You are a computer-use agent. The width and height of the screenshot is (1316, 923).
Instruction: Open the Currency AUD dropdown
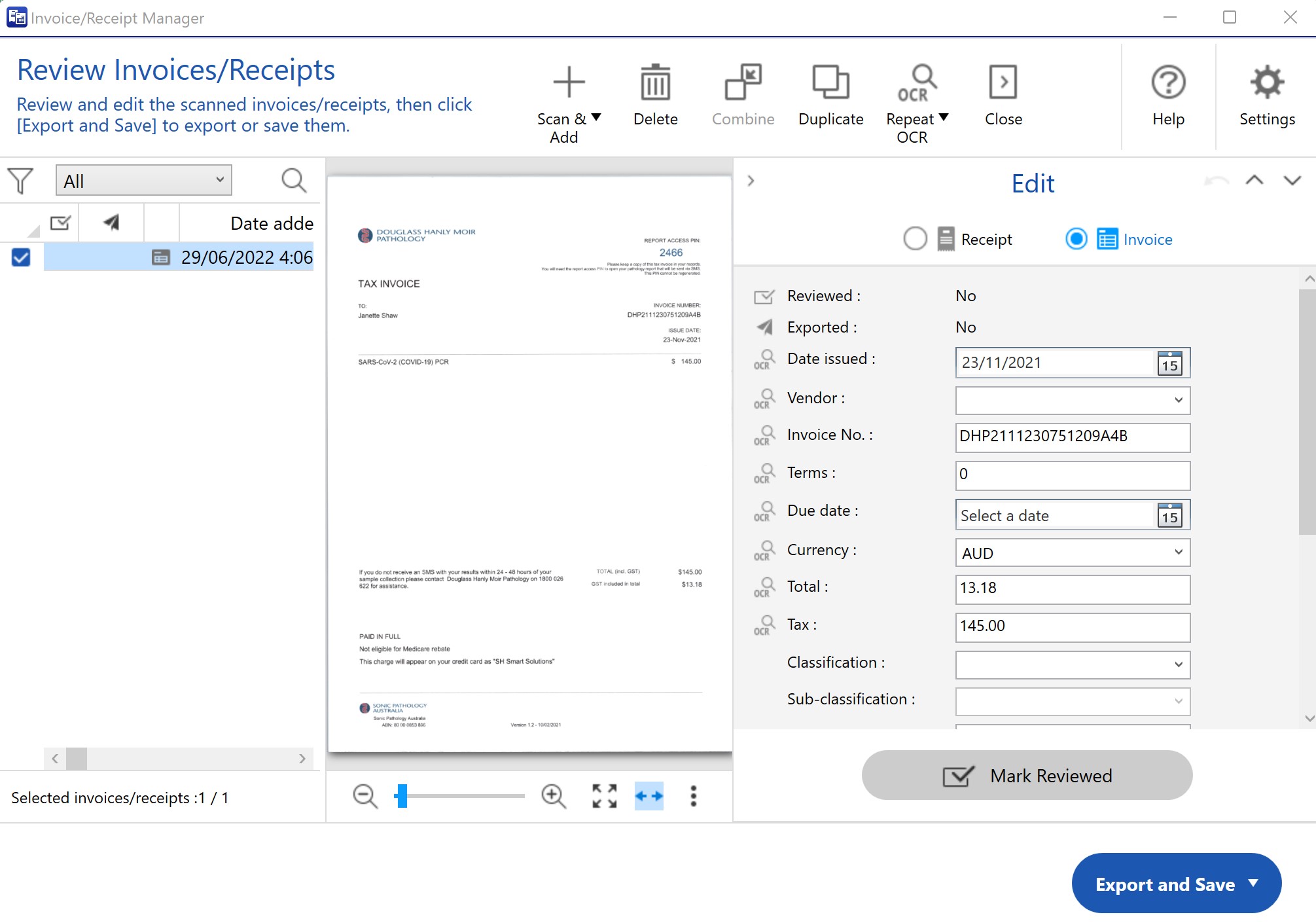[x=1178, y=552]
